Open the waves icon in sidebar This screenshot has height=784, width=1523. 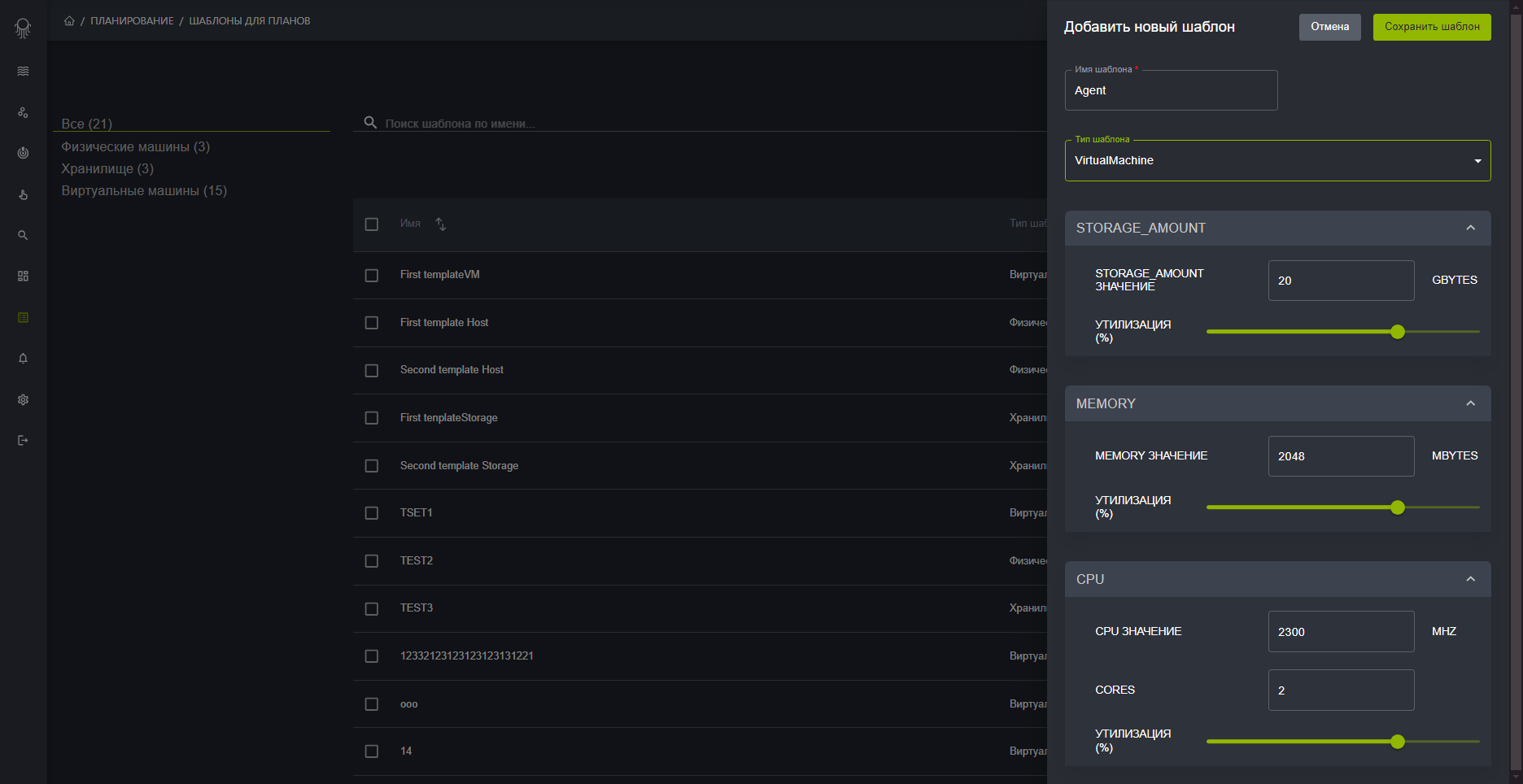coord(23,71)
